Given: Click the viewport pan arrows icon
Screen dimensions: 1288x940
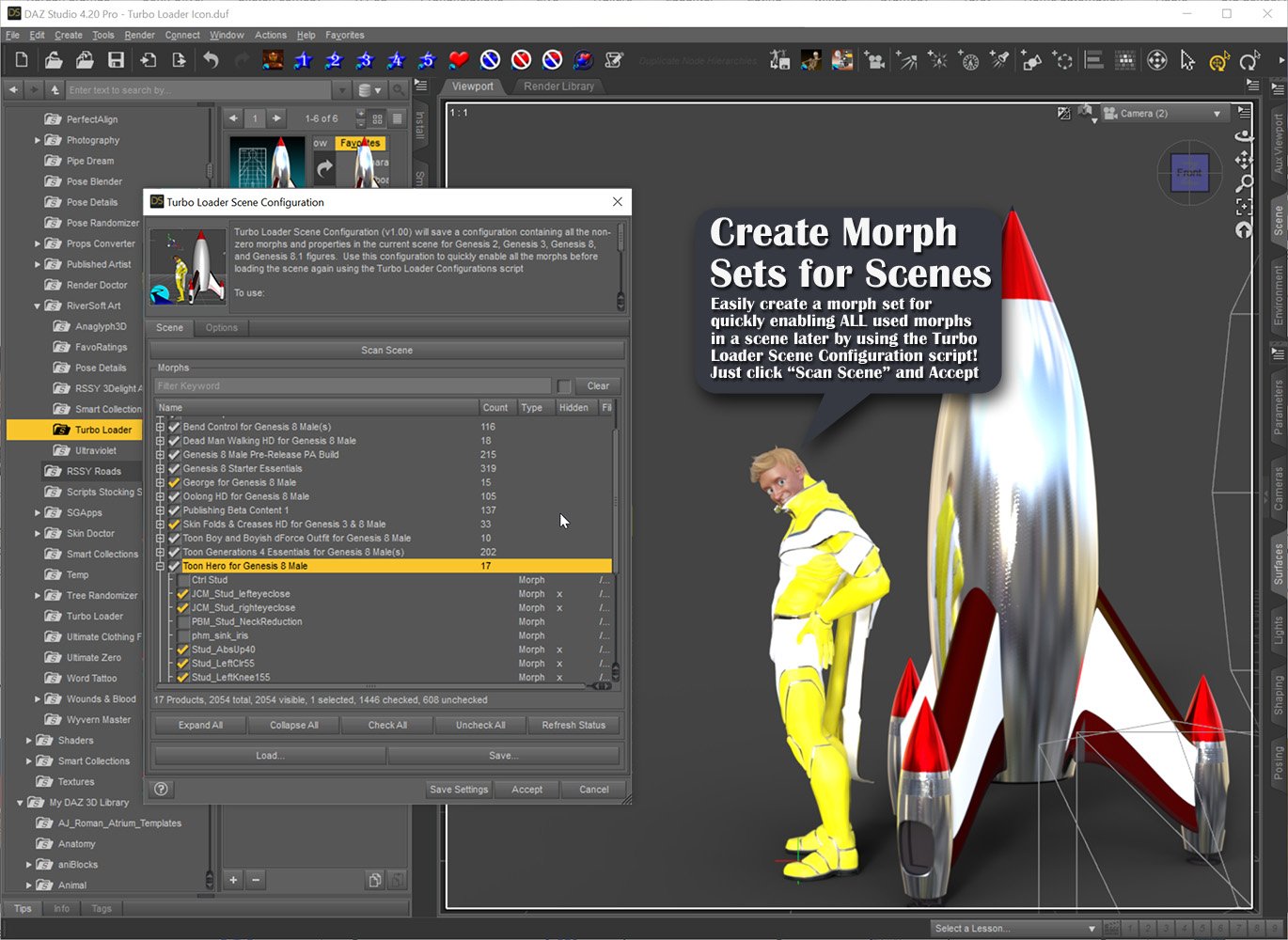Looking at the screenshot, I should 1244,160.
